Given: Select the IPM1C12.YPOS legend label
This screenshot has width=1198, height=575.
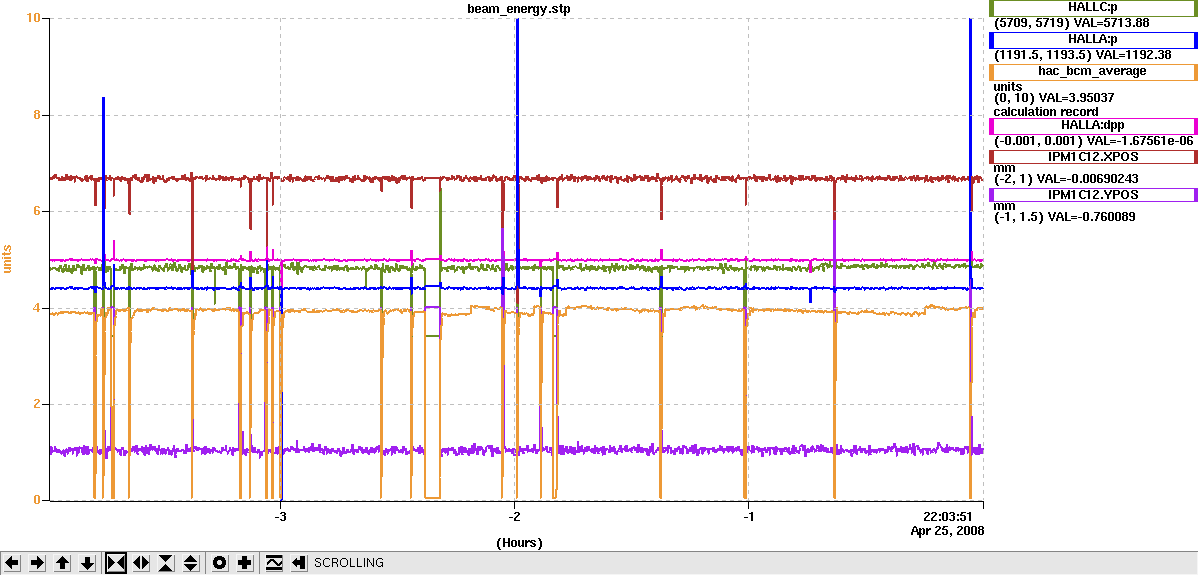Looking at the screenshot, I should (x=1093, y=195).
